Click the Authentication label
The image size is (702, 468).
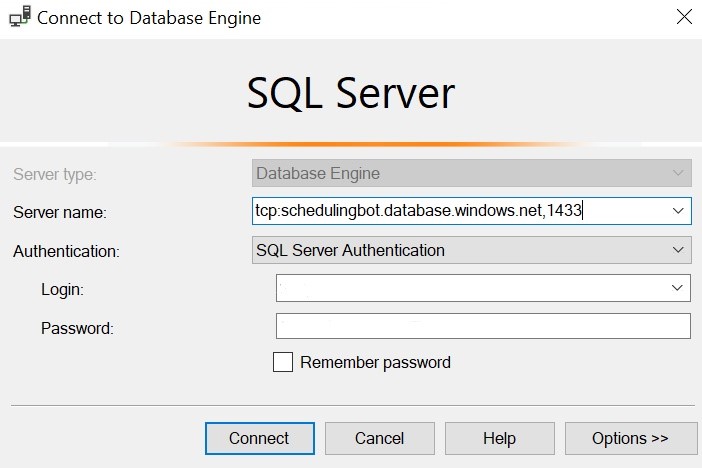tap(66, 251)
